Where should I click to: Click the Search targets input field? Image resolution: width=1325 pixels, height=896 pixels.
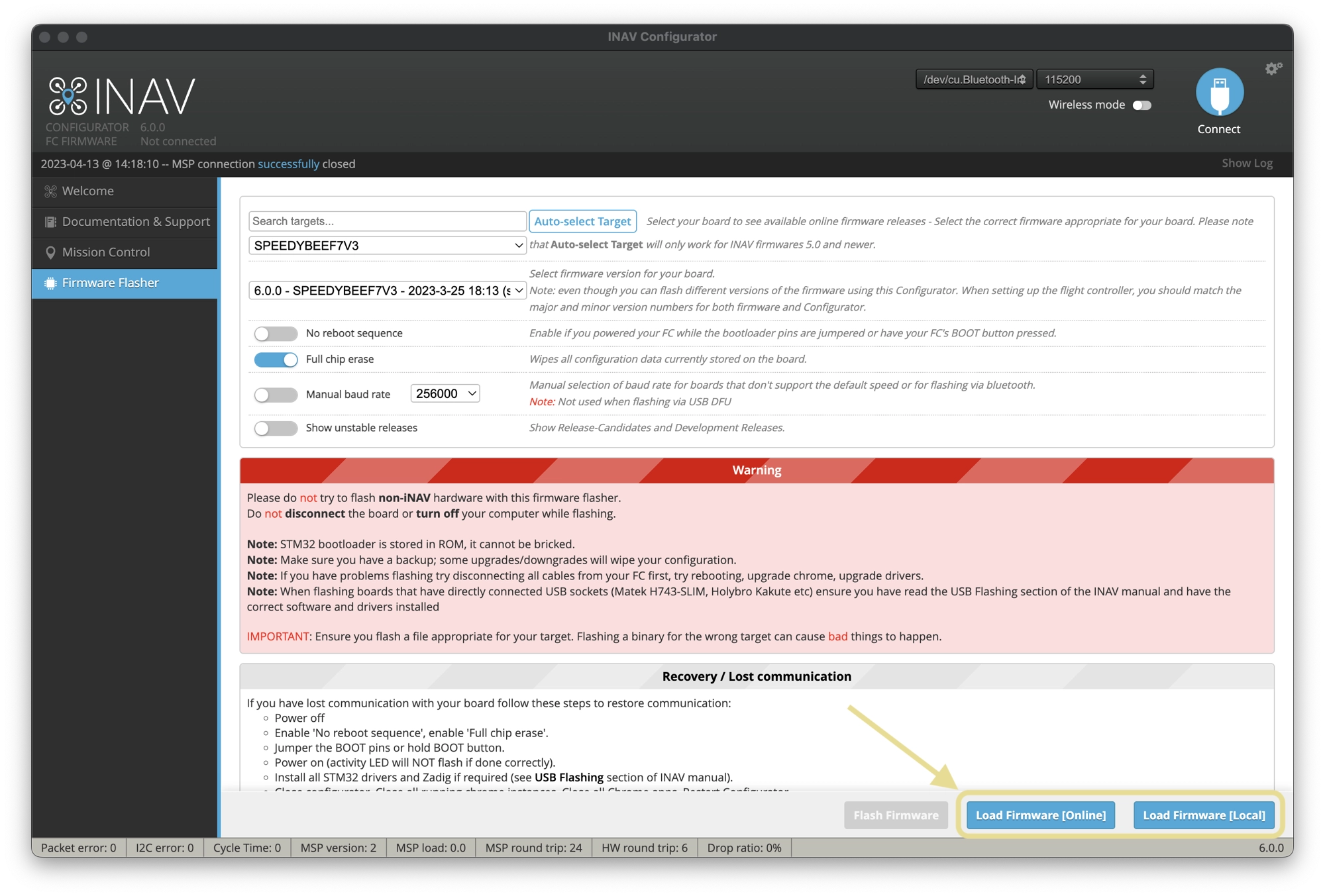tap(386, 221)
